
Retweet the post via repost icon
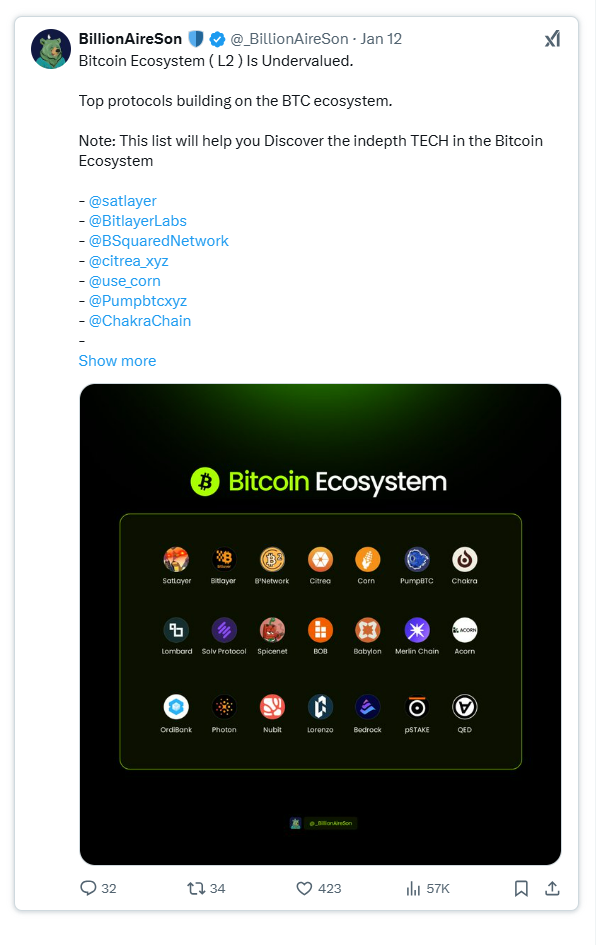coord(196,888)
